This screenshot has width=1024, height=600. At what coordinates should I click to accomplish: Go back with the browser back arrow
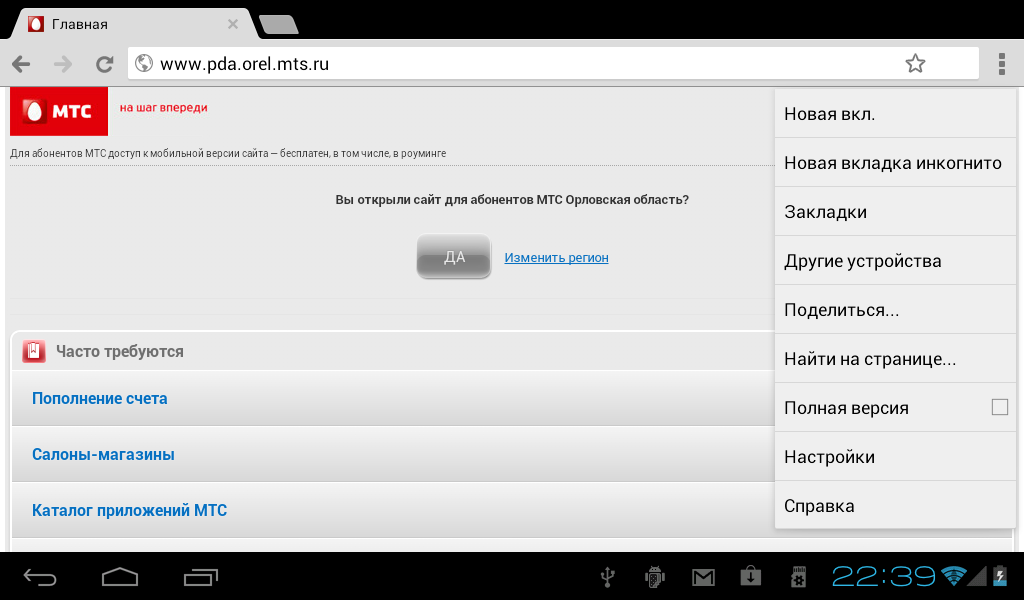(x=21, y=64)
